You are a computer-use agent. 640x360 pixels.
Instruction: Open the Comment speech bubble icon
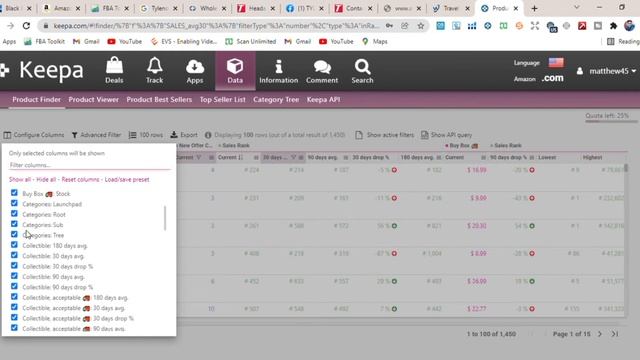coord(322,67)
